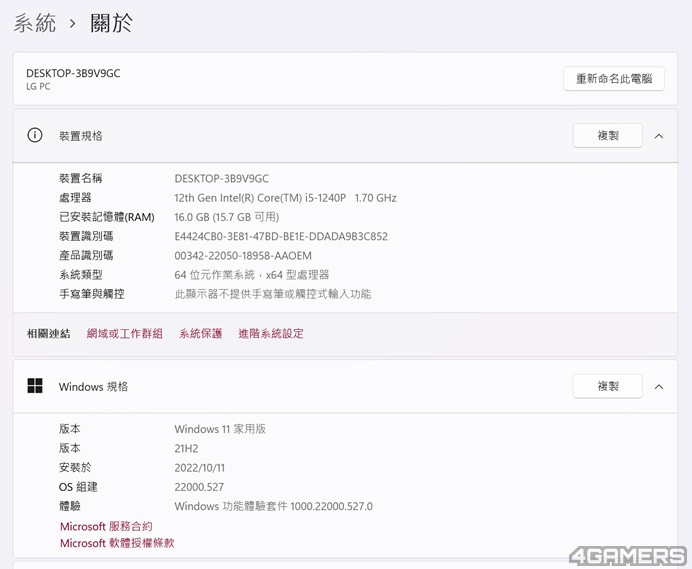Select the device name value DESKTOP-3B9V9GC in specs list

222,179
